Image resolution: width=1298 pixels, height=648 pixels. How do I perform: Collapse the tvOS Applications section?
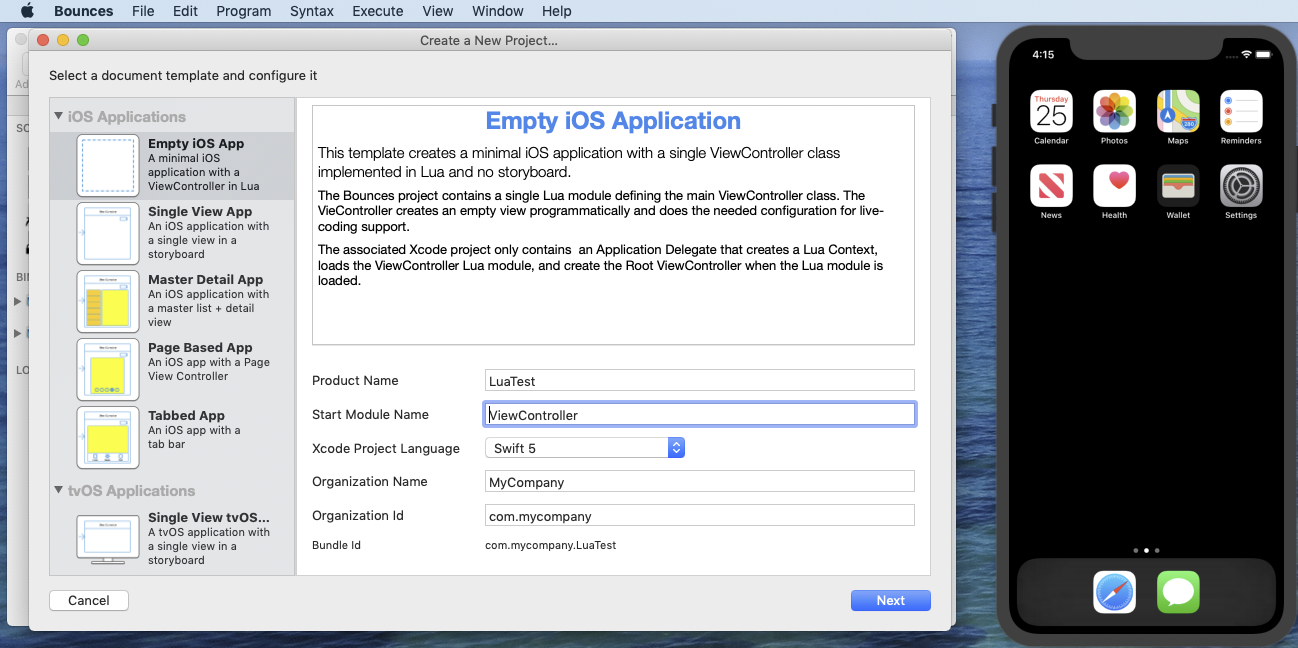59,490
